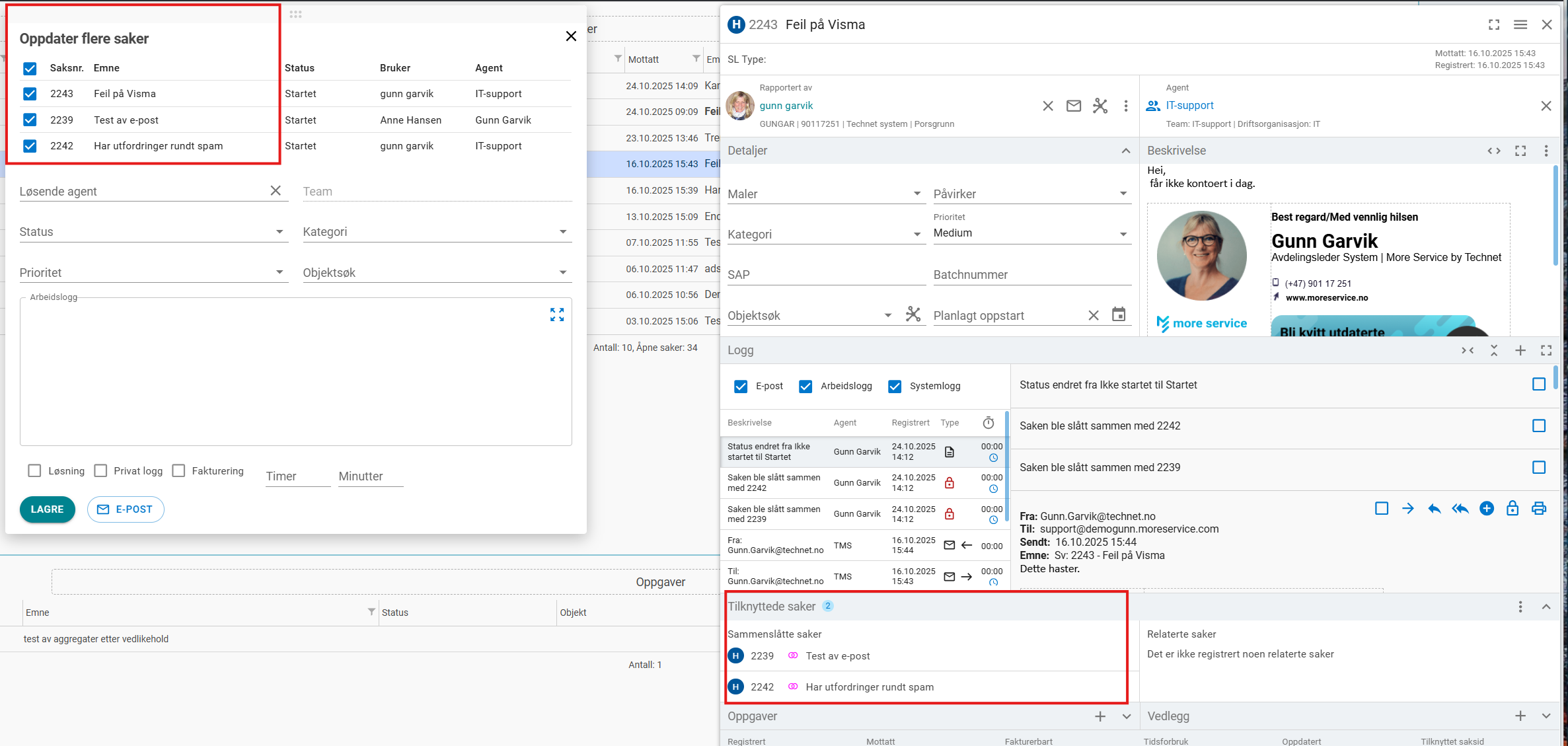Click plus icon in Logg header
The image size is (1568, 746).
click(1520, 350)
